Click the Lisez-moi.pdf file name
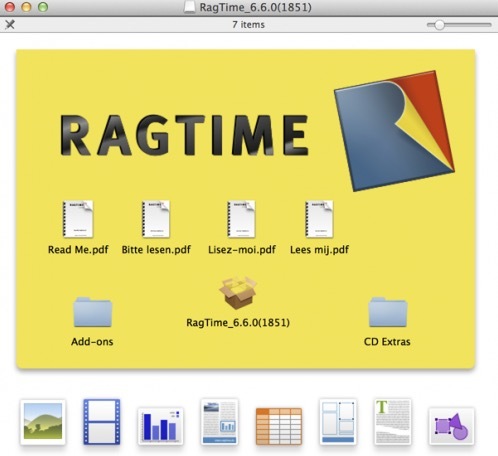 tap(242, 250)
